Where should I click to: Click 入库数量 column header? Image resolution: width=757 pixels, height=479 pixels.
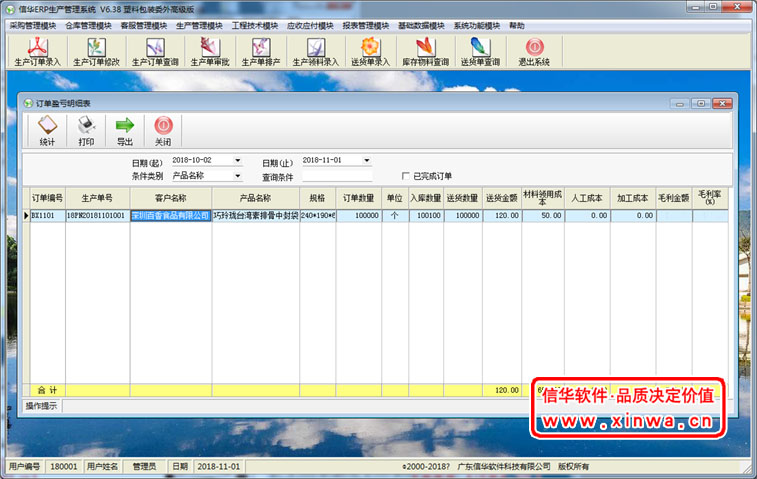tap(426, 198)
